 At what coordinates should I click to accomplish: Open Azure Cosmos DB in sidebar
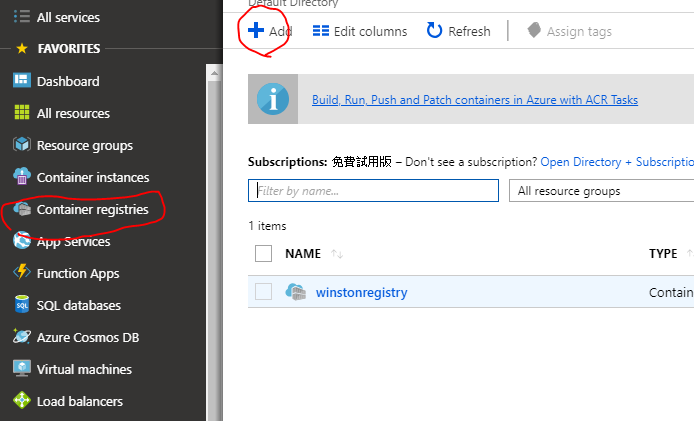click(x=88, y=337)
